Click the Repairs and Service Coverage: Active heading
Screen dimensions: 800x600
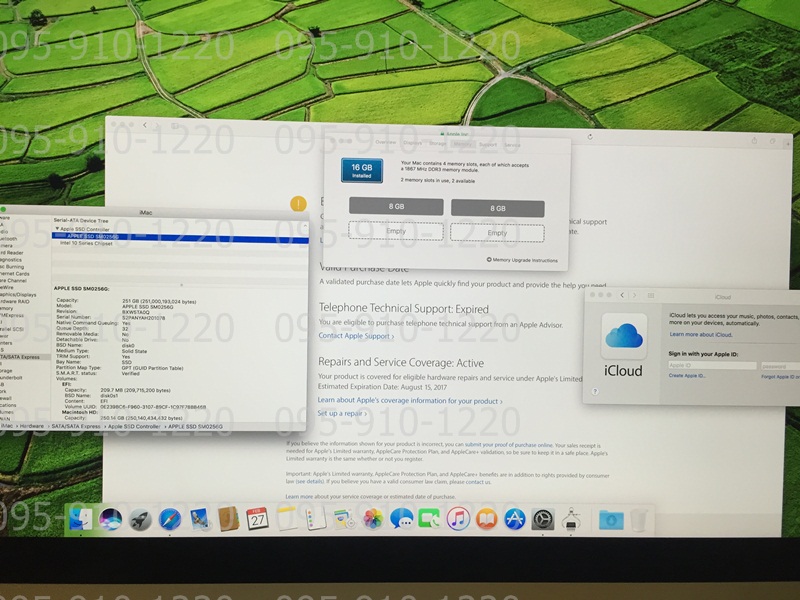tap(401, 363)
